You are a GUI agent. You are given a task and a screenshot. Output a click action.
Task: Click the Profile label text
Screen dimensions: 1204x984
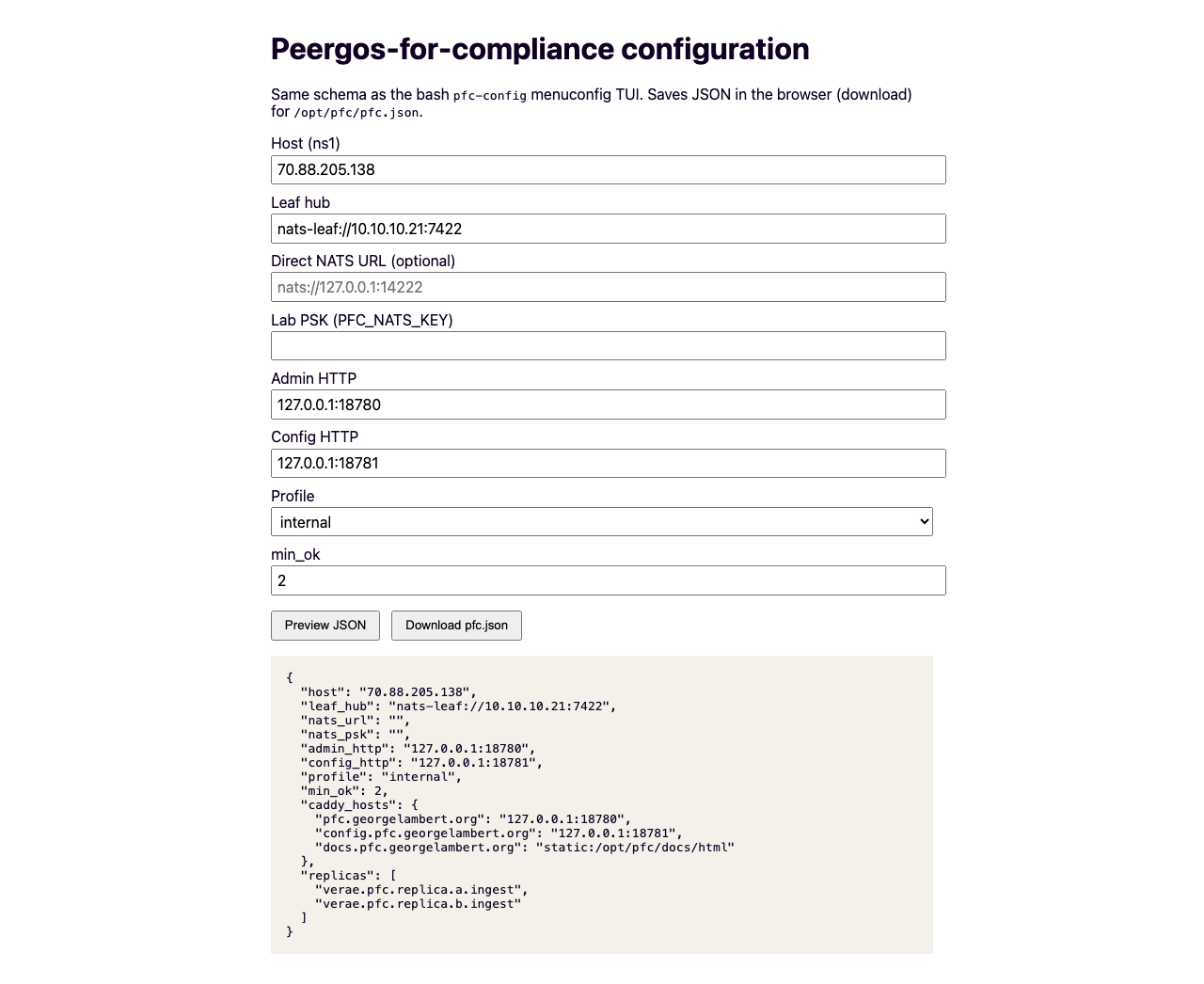[x=293, y=496]
